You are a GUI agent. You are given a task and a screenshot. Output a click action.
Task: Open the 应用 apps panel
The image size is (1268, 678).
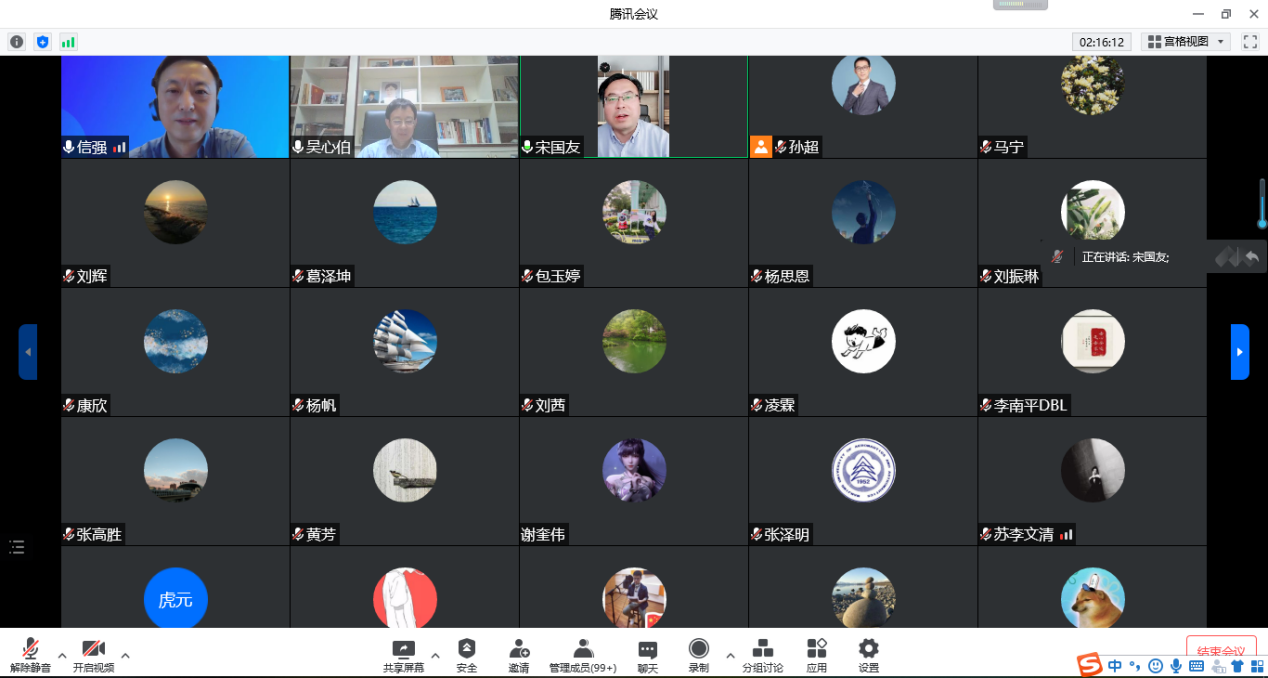click(817, 656)
